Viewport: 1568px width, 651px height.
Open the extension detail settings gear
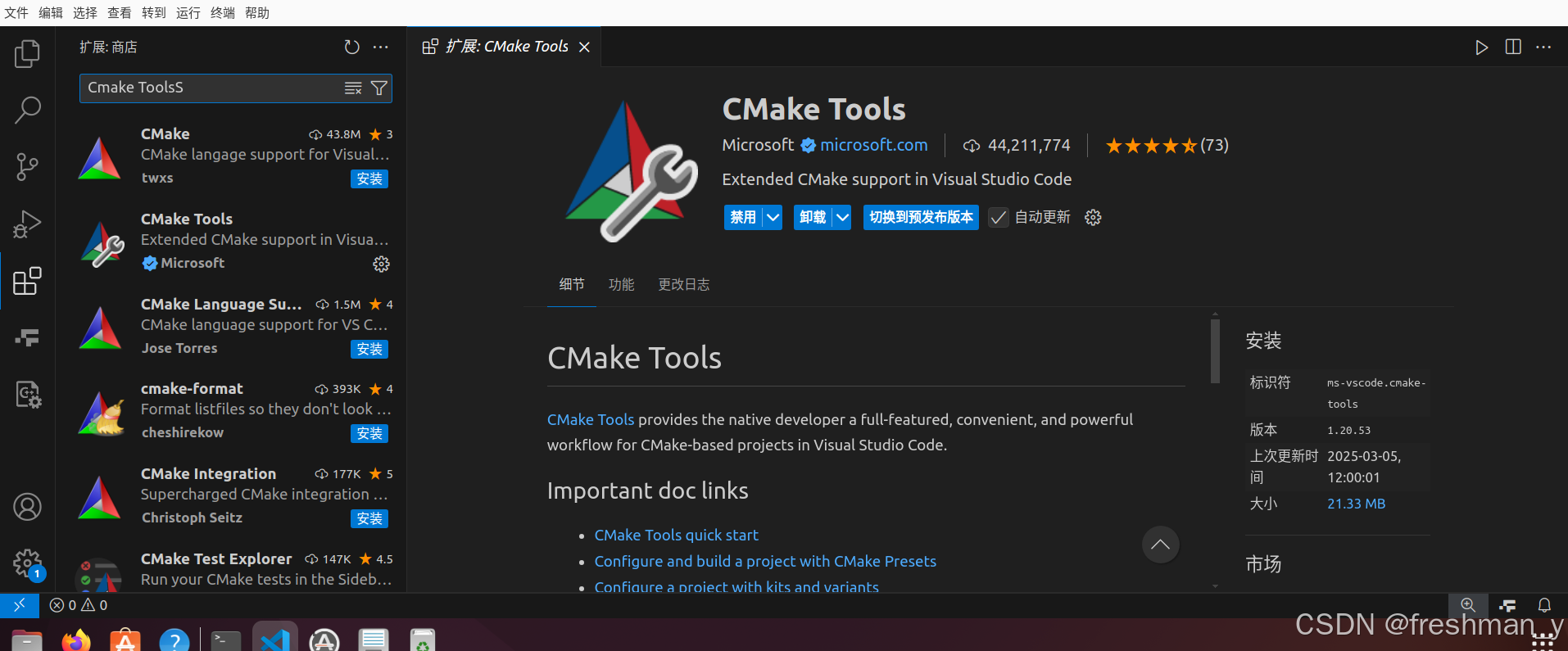coord(1093,217)
